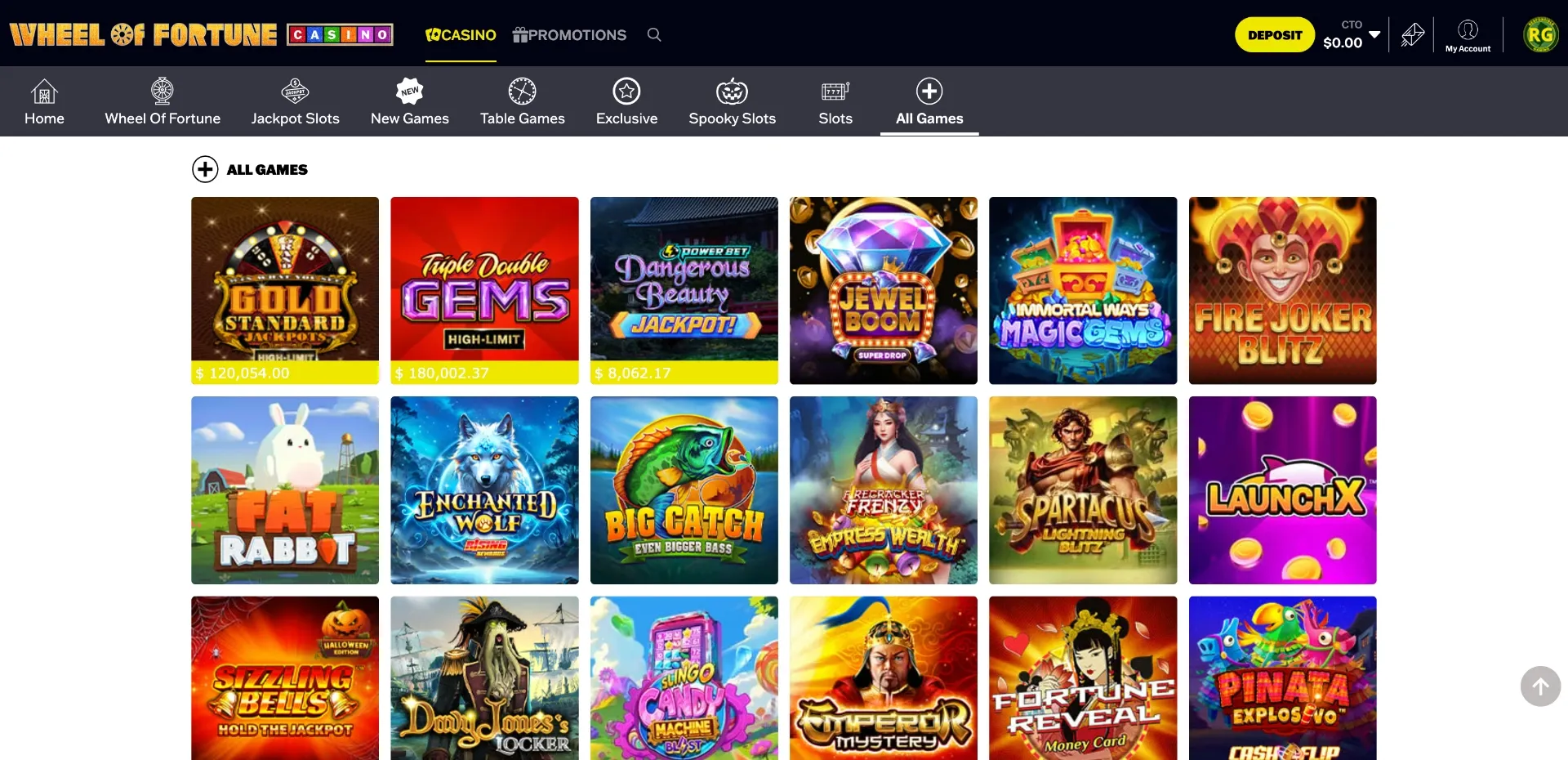This screenshot has width=1568, height=760.
Task: Click the DEPOSIT button
Action: click(1274, 34)
